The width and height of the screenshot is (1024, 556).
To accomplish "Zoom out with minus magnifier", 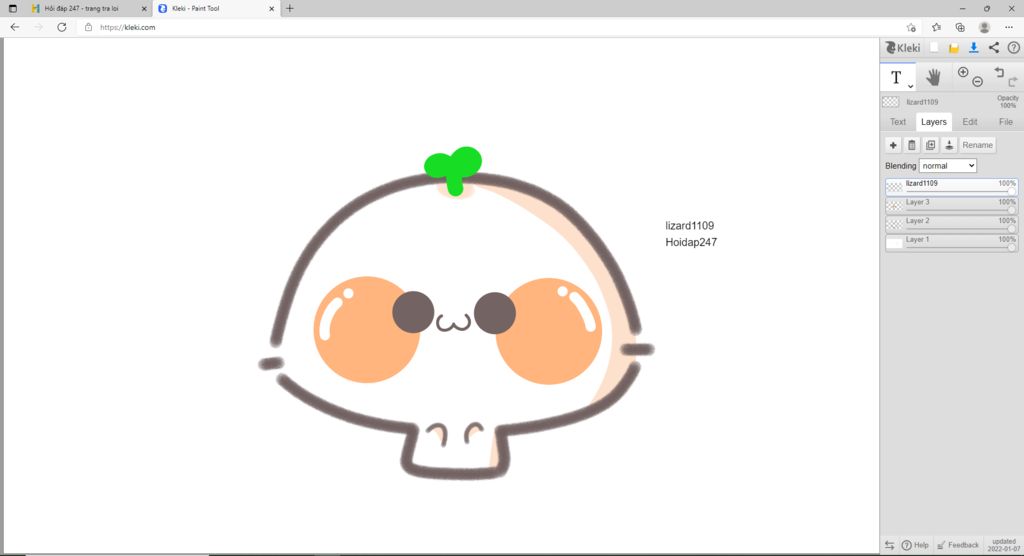I will pos(977,82).
